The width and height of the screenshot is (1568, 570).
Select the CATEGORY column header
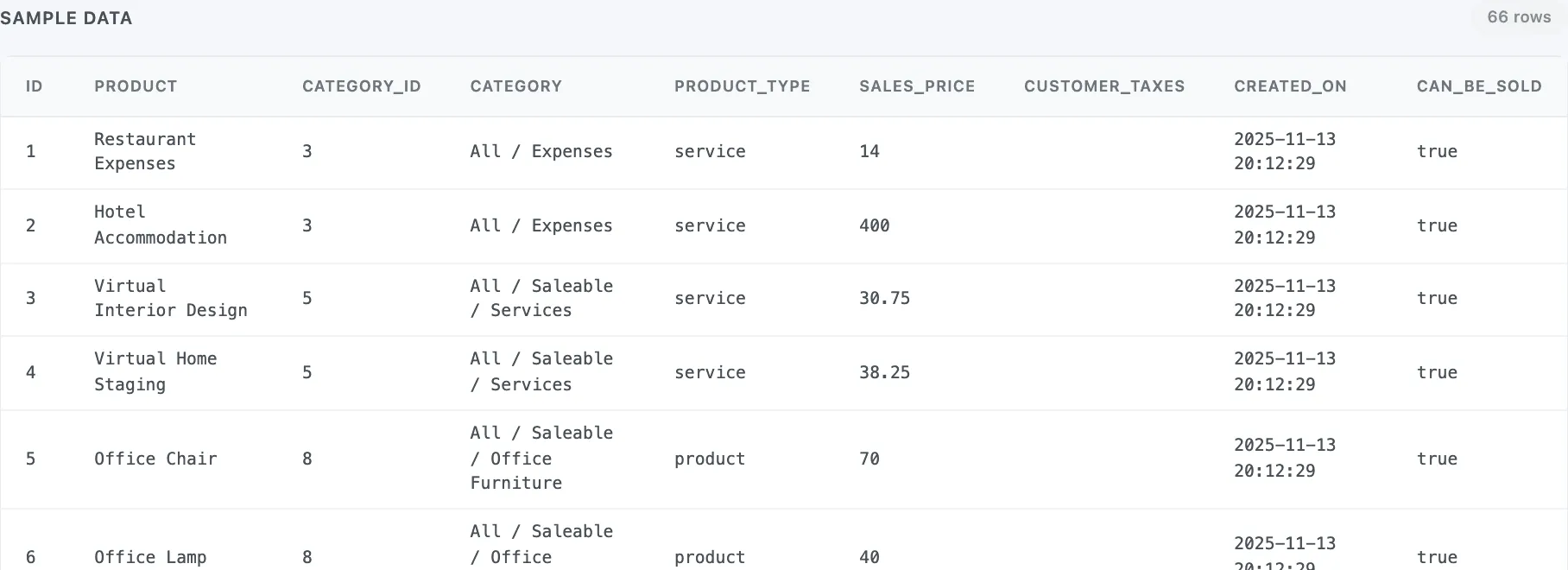click(516, 86)
